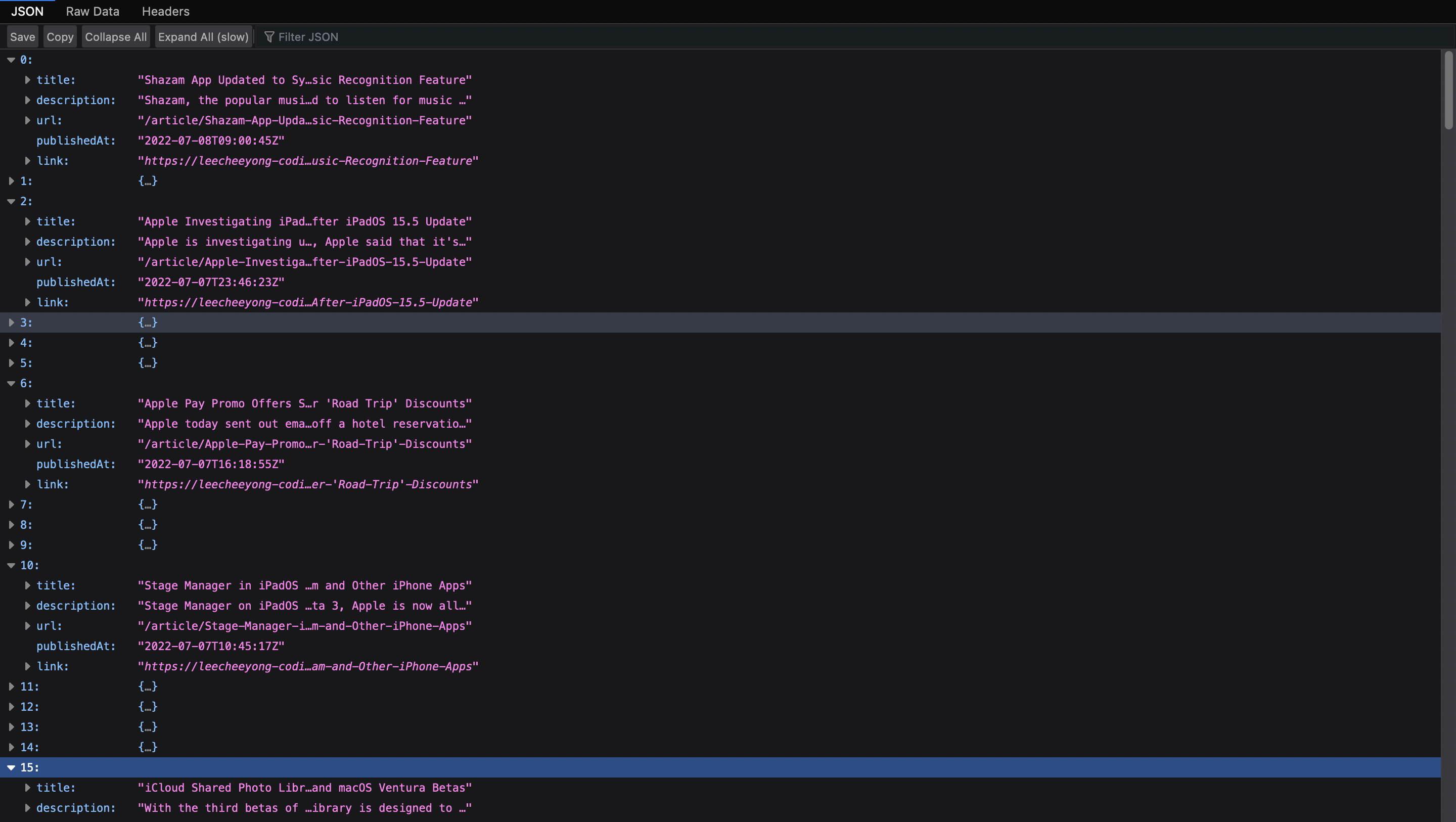The width and height of the screenshot is (1456, 822).
Task: Collapse the highlighted item 15
Action: point(11,768)
